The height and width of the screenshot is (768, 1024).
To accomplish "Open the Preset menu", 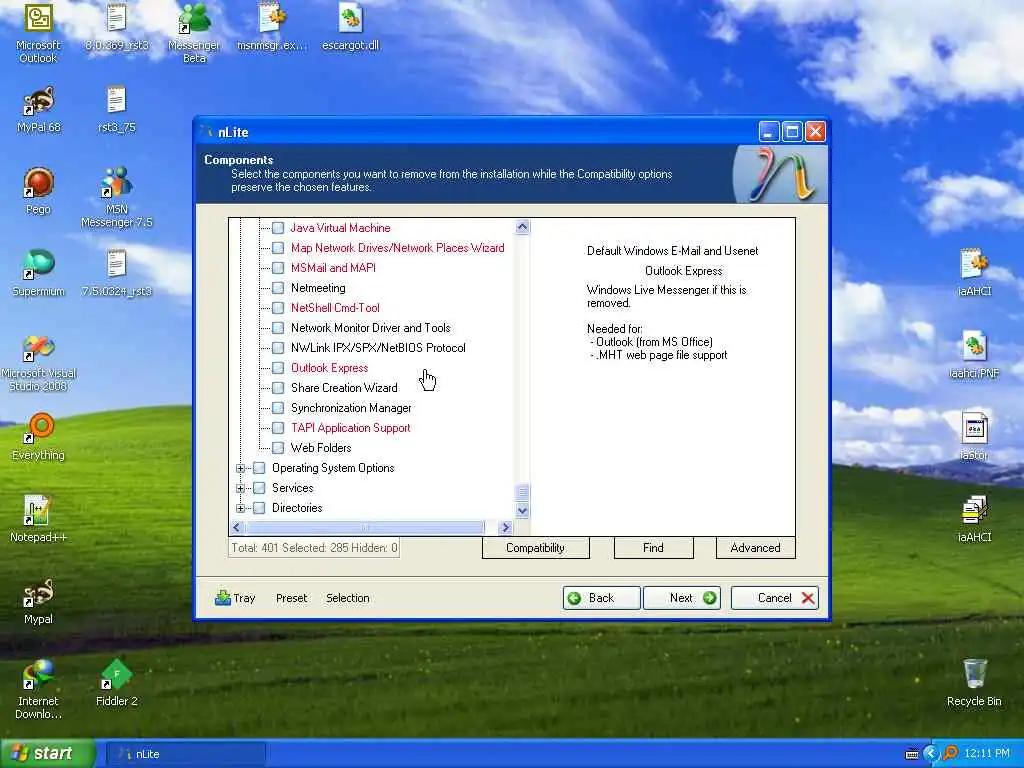I will [291, 598].
